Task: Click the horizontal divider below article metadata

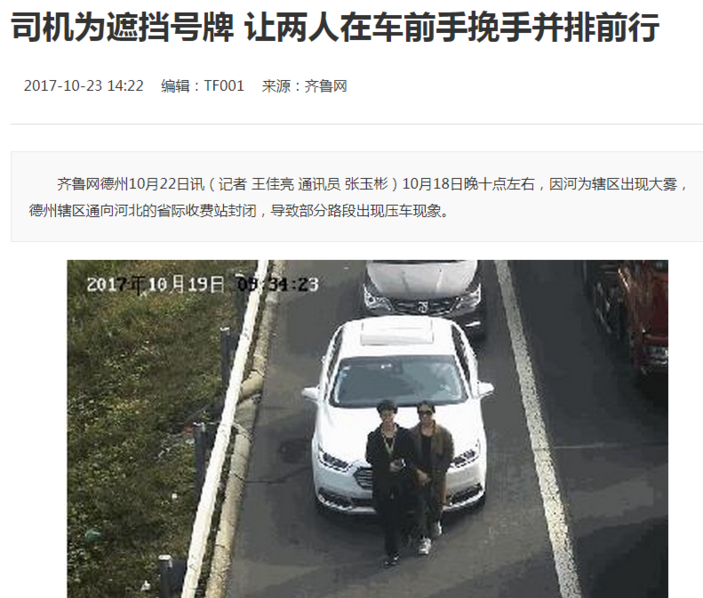Action: 357,124
